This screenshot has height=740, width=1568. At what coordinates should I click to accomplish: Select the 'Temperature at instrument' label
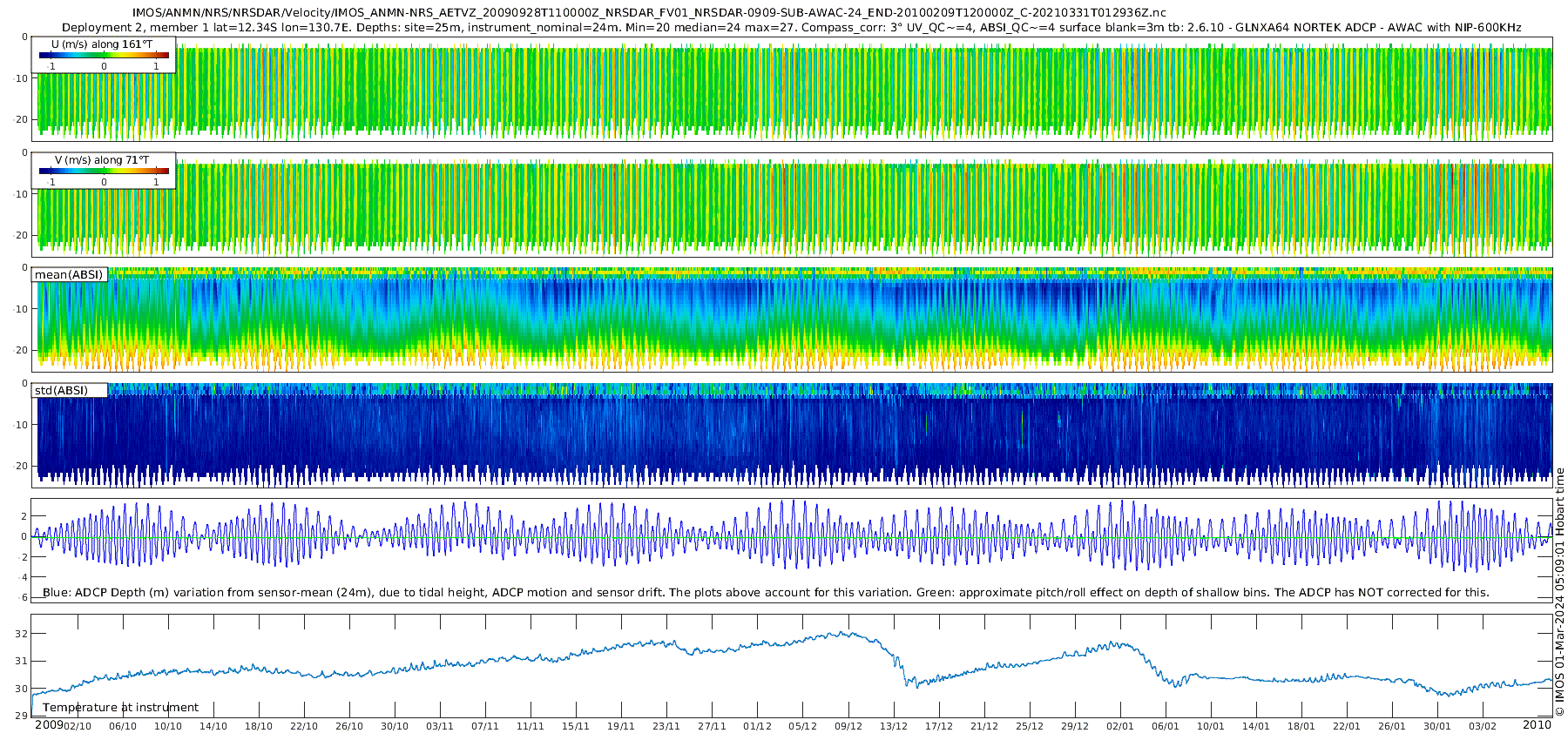[120, 708]
